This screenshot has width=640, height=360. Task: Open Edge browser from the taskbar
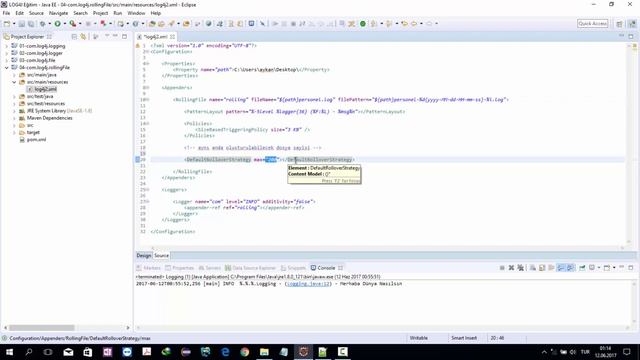[x=225, y=352]
